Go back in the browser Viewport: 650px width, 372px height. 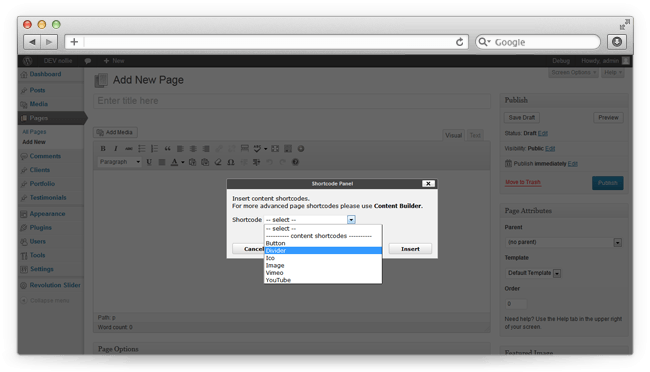32,42
